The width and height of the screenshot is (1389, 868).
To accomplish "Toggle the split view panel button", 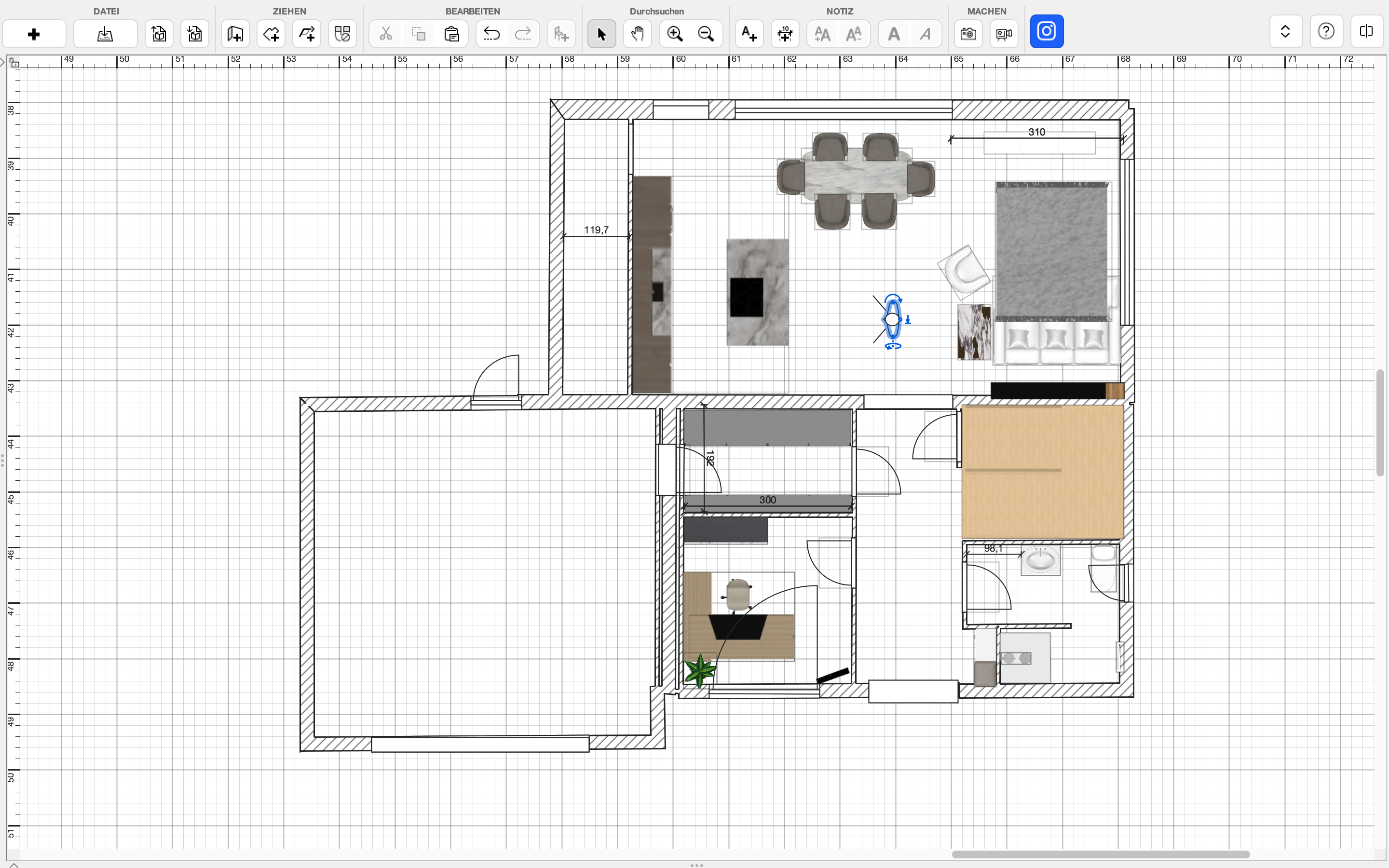I will coord(1366,31).
